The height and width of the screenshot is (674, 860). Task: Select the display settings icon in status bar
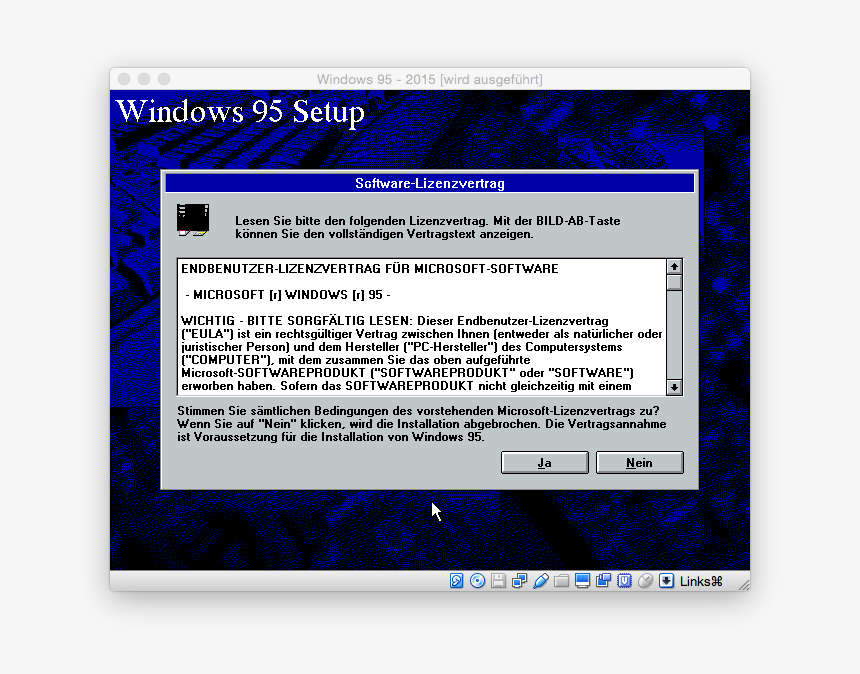(584, 580)
